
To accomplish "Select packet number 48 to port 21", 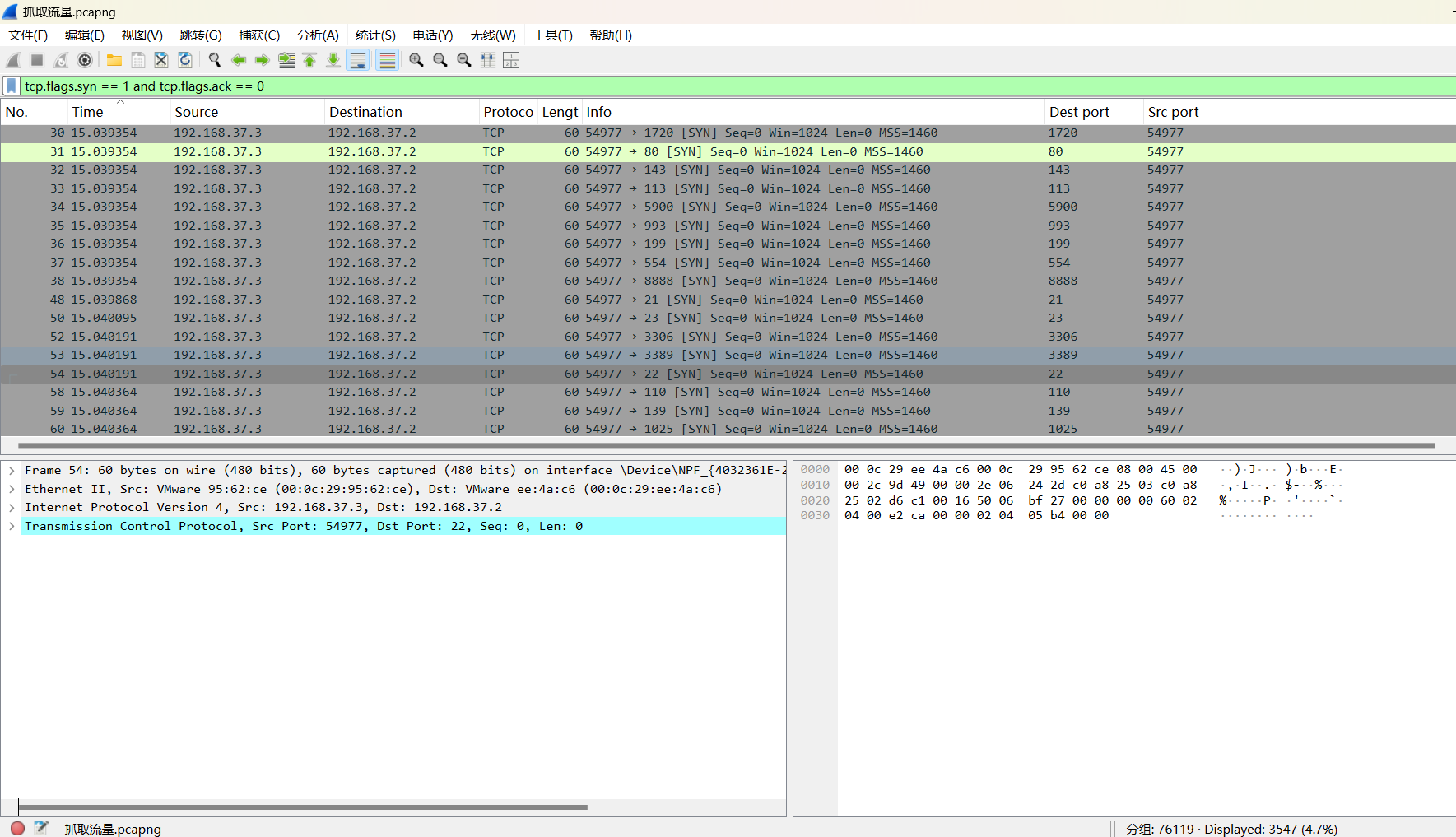I will 728,300.
